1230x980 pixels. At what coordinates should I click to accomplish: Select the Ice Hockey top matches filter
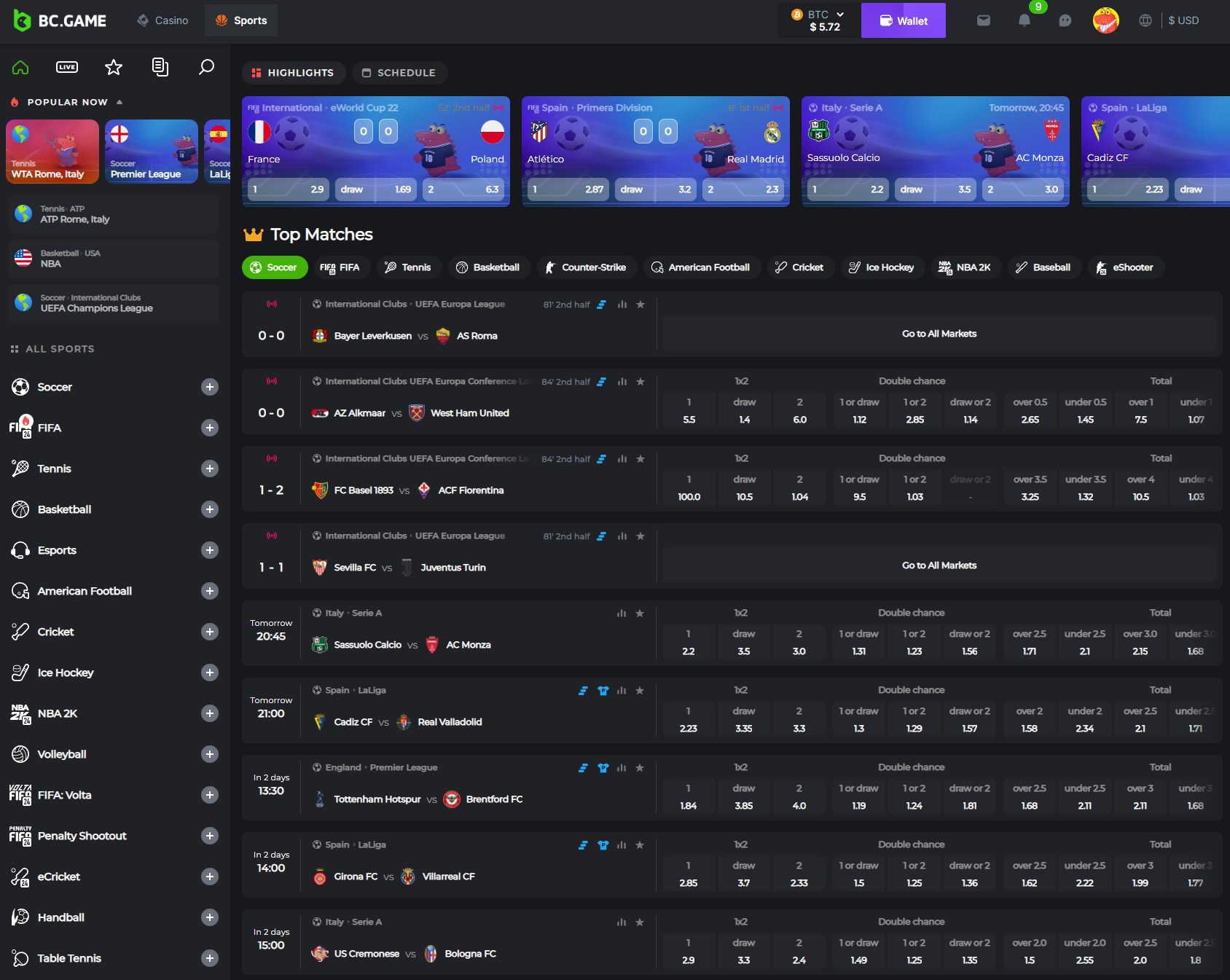coord(882,267)
